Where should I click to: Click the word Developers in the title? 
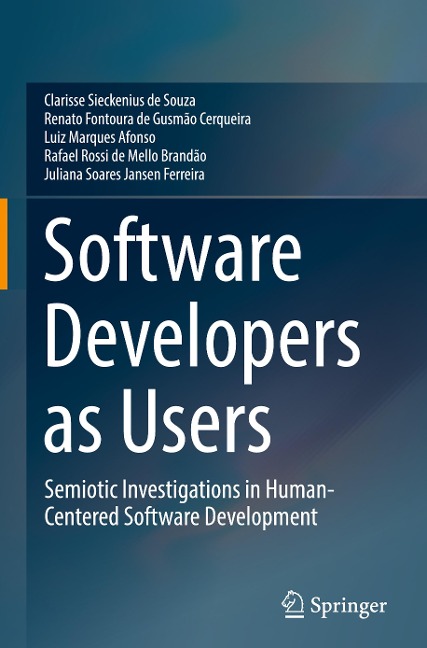pyautogui.click(x=202, y=343)
